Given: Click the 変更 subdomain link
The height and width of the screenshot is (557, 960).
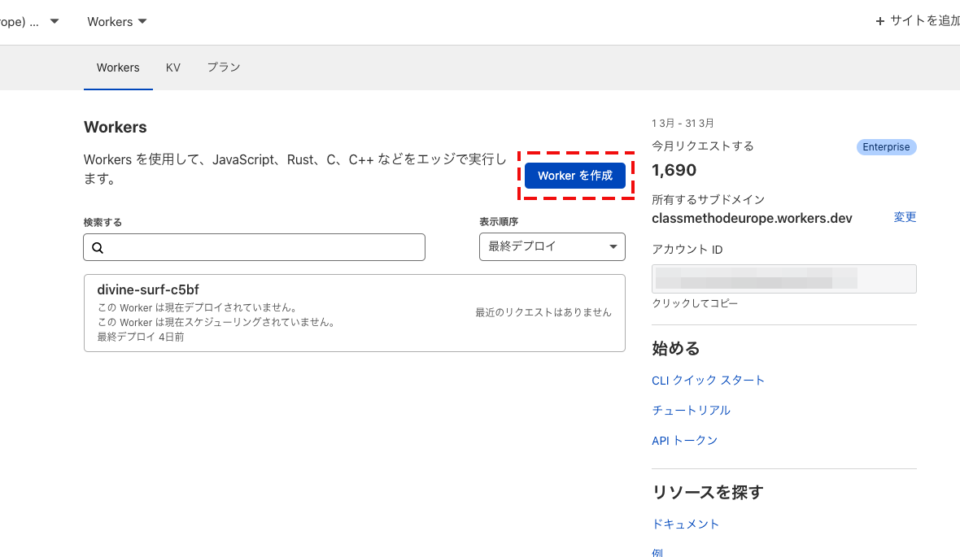Looking at the screenshot, I should click(x=905, y=217).
